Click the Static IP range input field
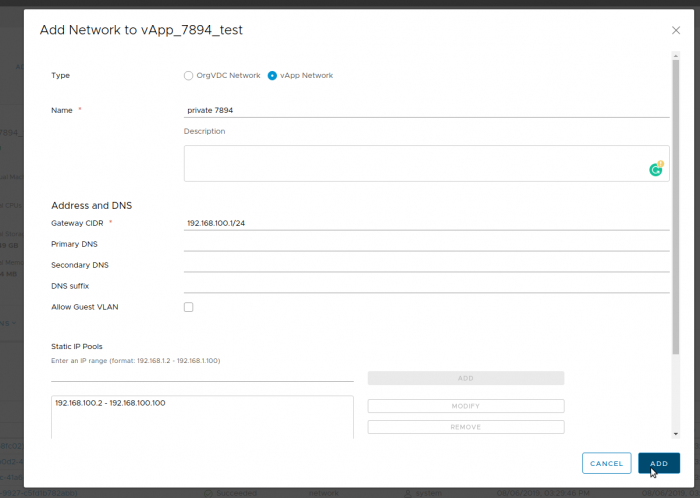This screenshot has width=700, height=498. click(202, 375)
